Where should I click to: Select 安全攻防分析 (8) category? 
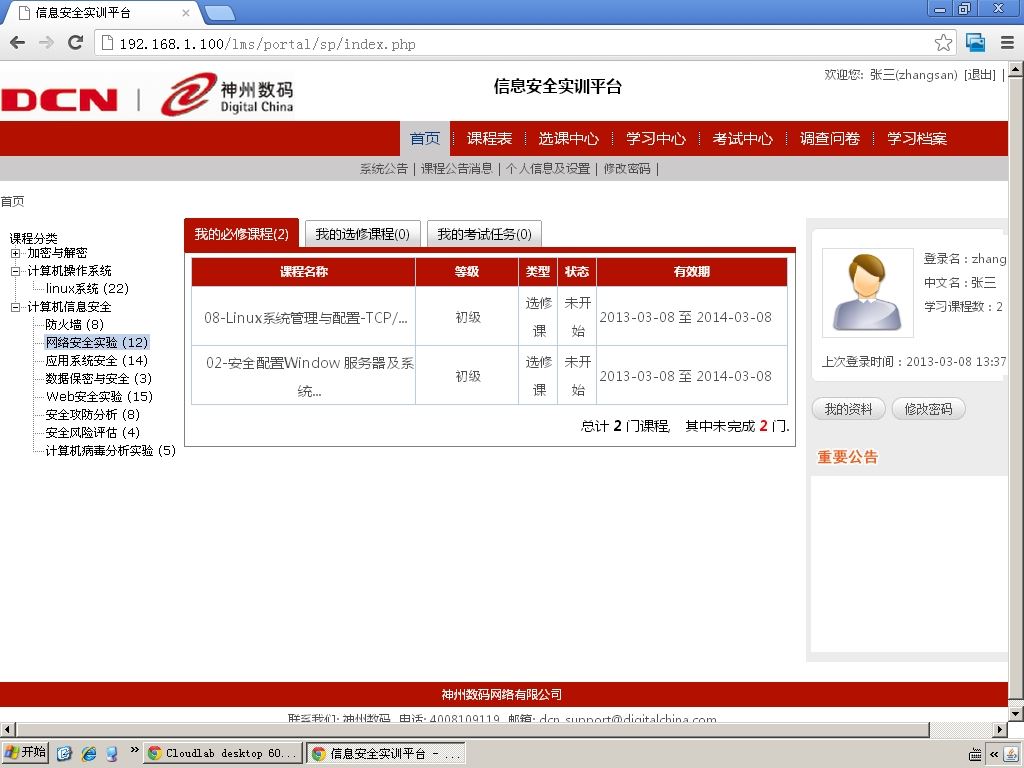(93, 415)
